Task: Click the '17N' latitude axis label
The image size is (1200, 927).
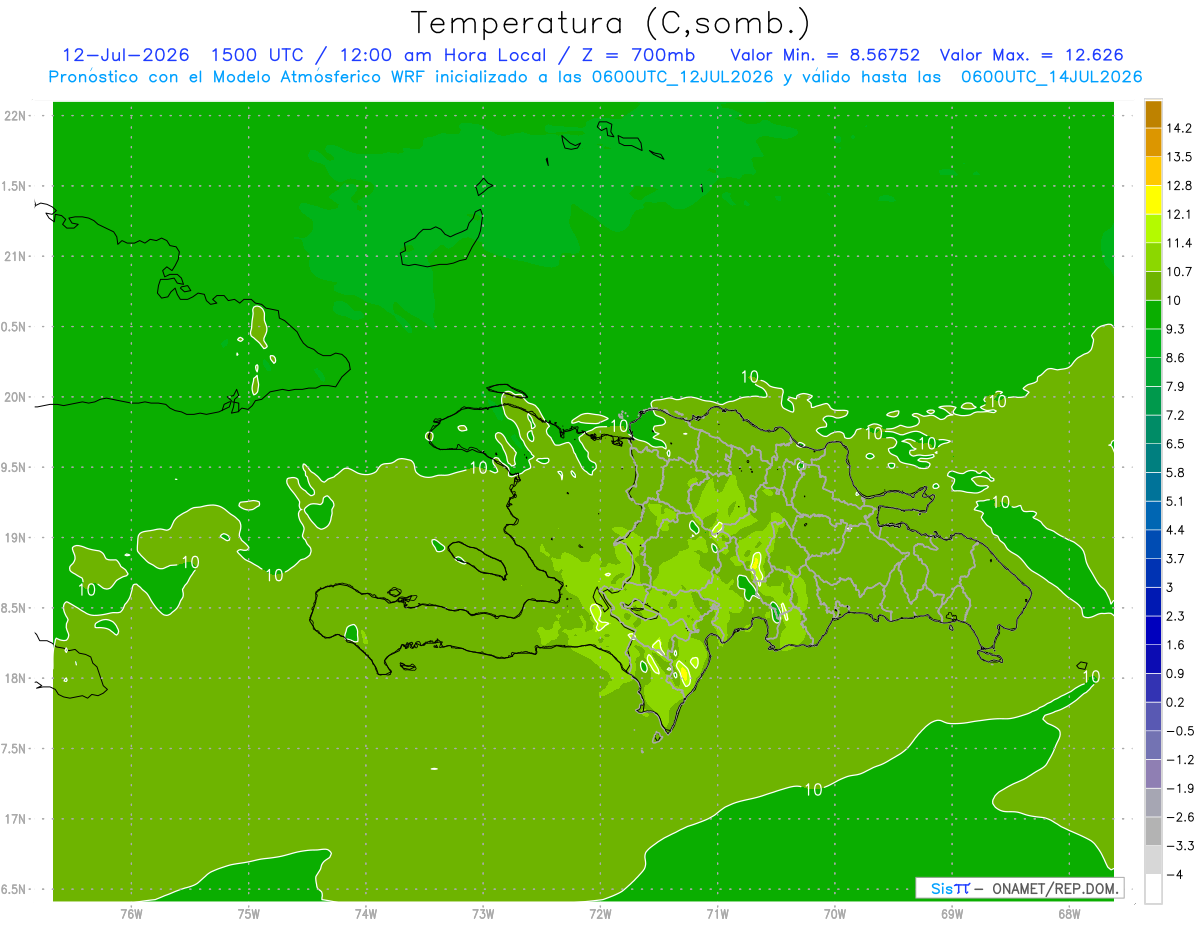Action: tap(16, 819)
